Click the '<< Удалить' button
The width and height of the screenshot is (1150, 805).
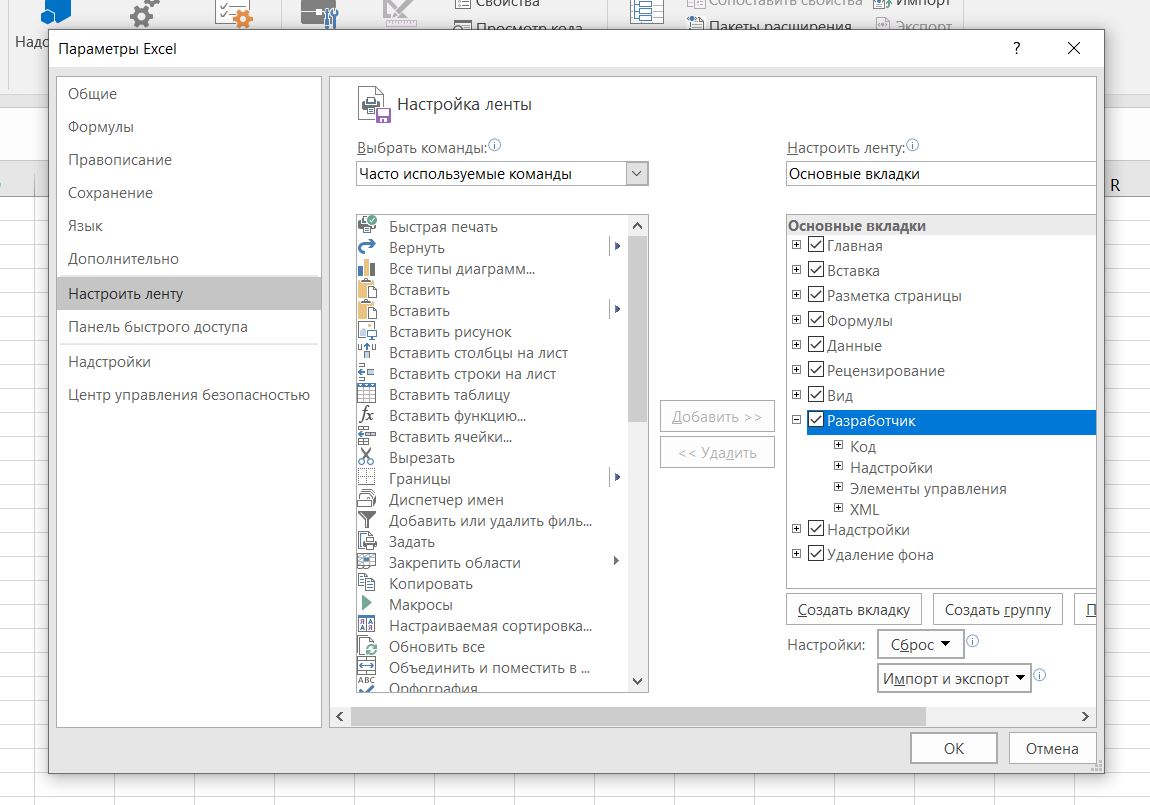point(717,452)
